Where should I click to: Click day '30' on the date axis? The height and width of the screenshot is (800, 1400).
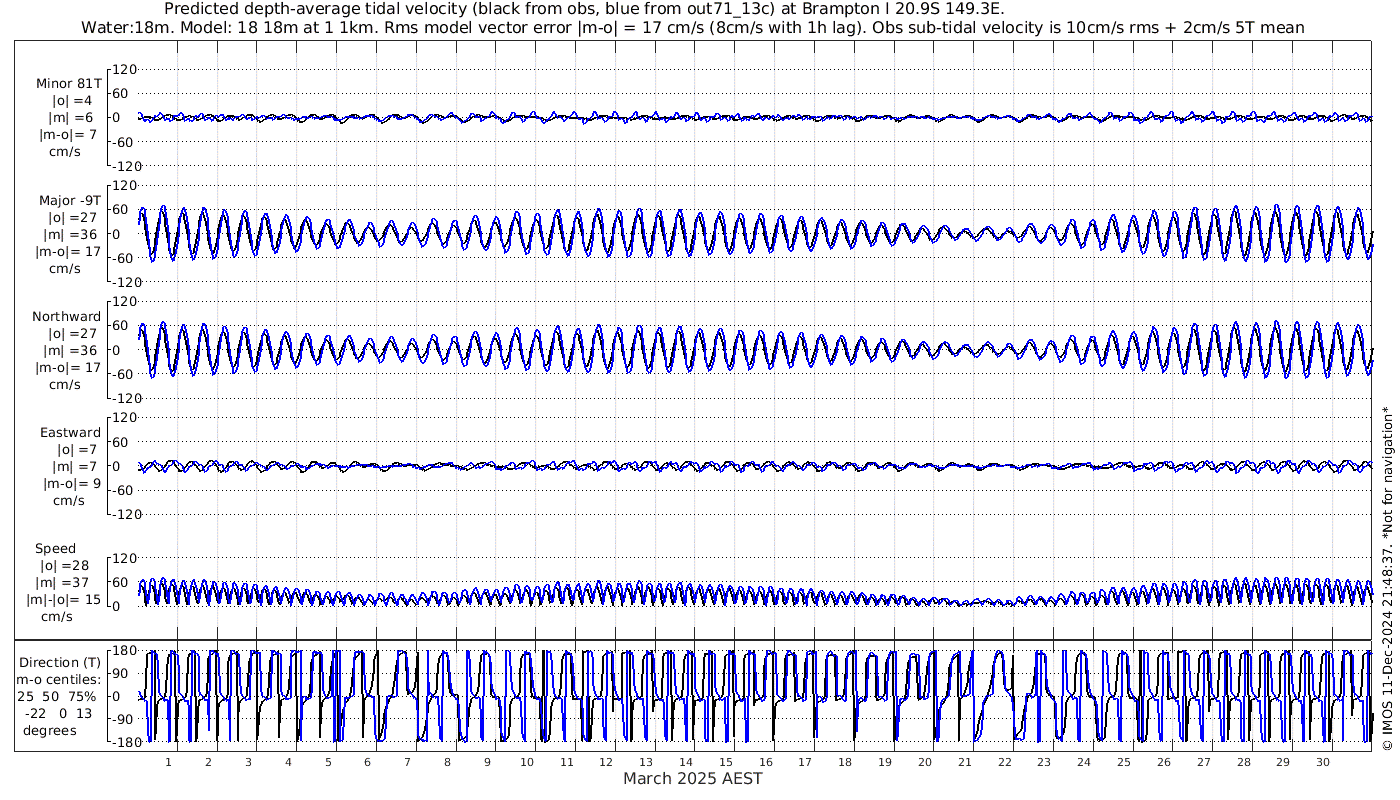tap(1323, 762)
